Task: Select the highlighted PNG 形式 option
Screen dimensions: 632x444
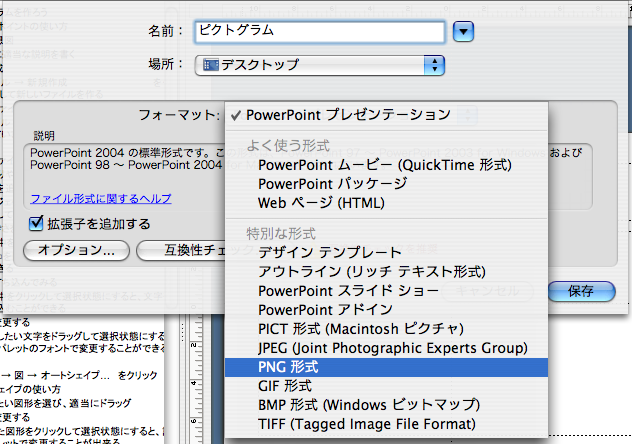Action: pos(386,367)
